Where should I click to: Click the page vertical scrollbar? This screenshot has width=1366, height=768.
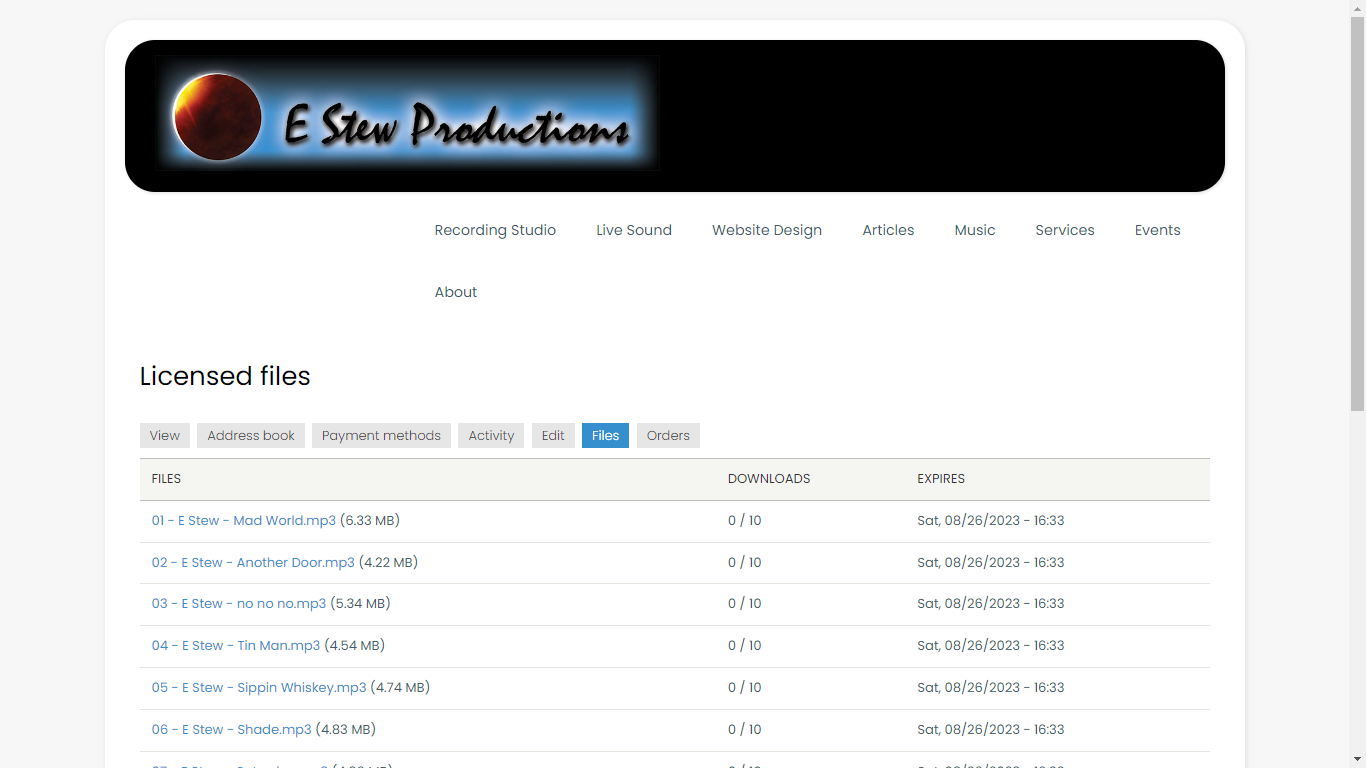1357,210
